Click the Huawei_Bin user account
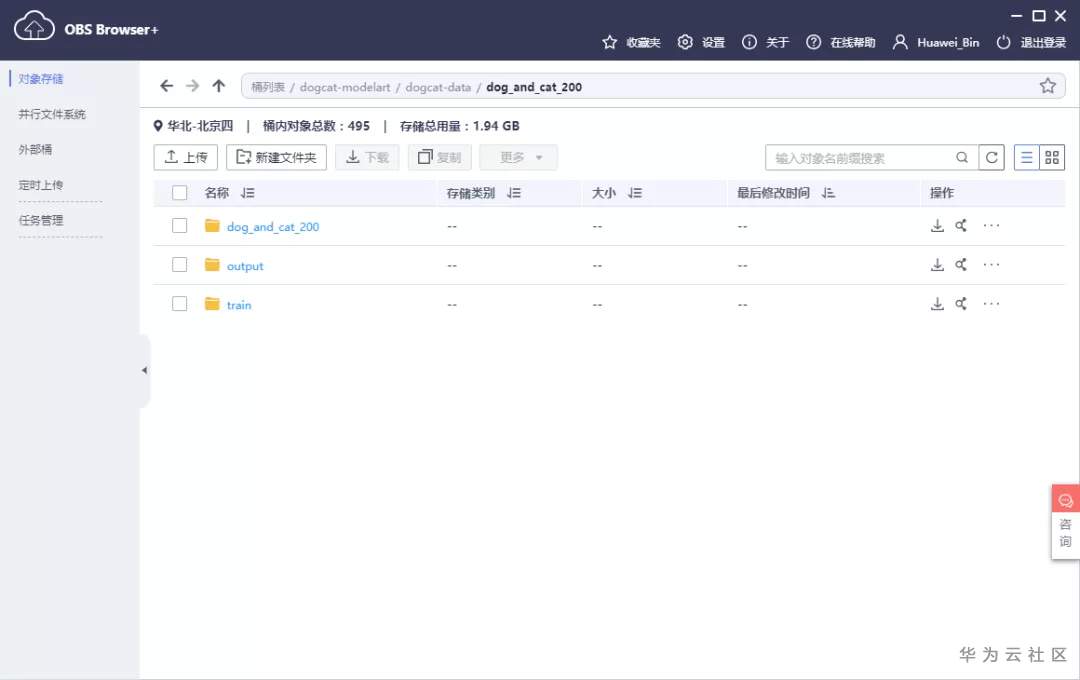Viewport: 1080px width, 680px height. pos(935,43)
